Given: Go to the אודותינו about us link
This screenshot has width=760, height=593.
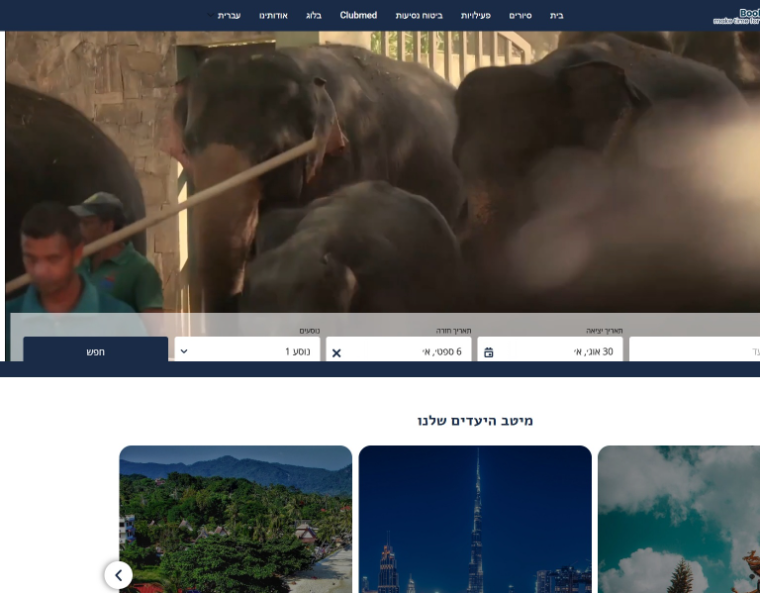Looking at the screenshot, I should (x=273, y=16).
